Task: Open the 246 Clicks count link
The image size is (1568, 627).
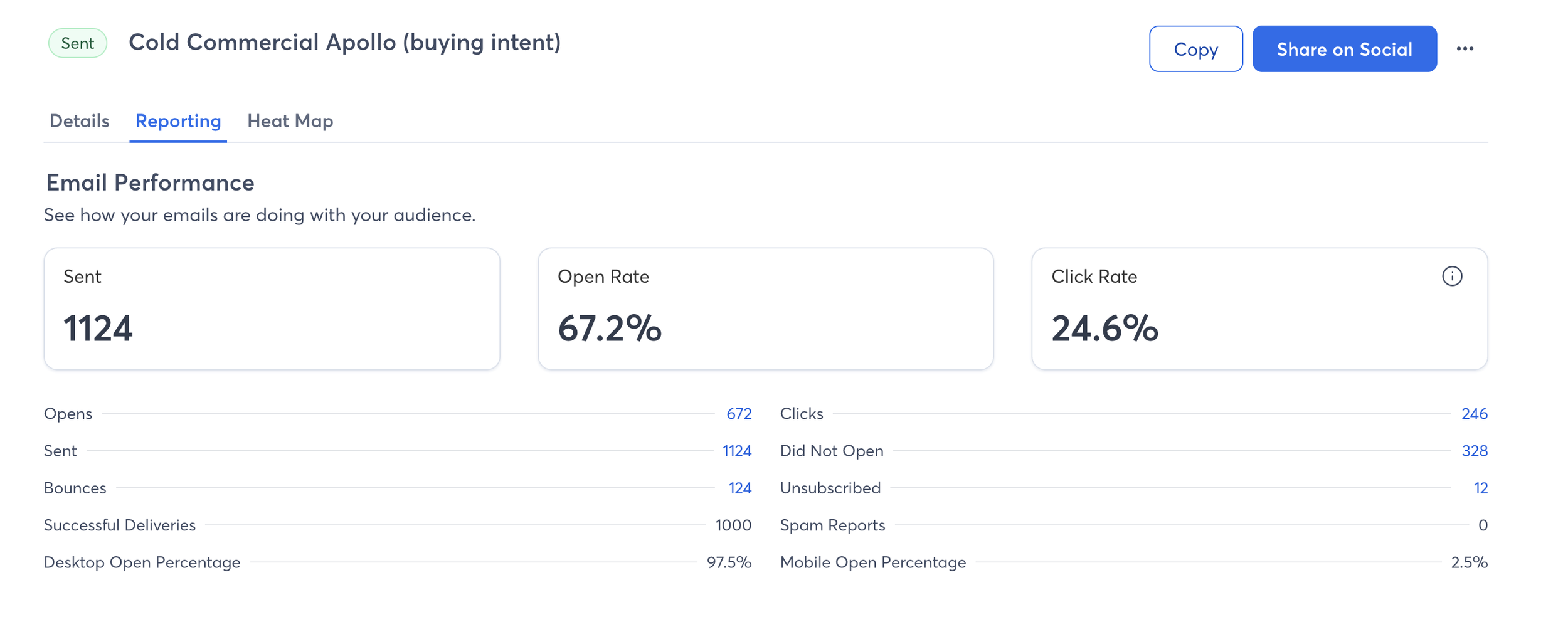Action: pos(1474,414)
